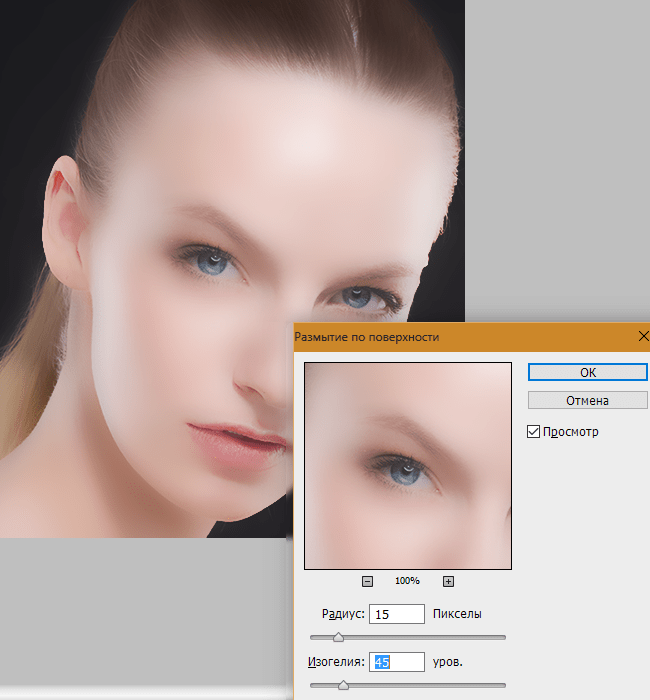Image resolution: width=650 pixels, height=700 pixels.
Task: Zoom in the blur preview with plus button
Action: tap(448, 581)
